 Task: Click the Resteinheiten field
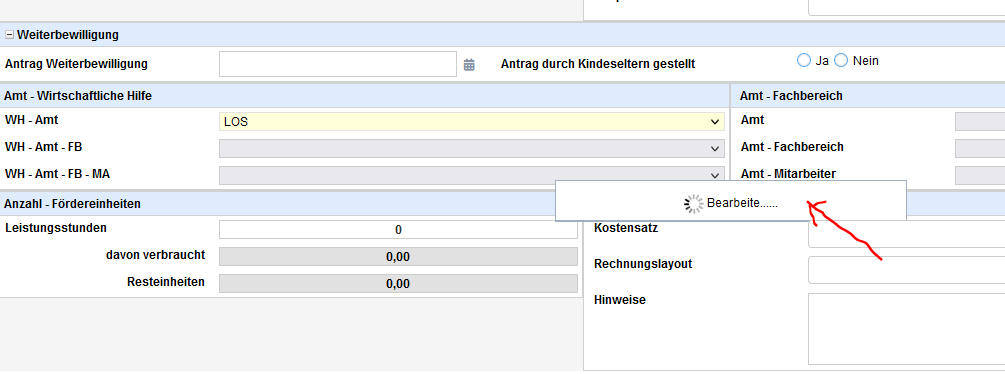click(398, 284)
